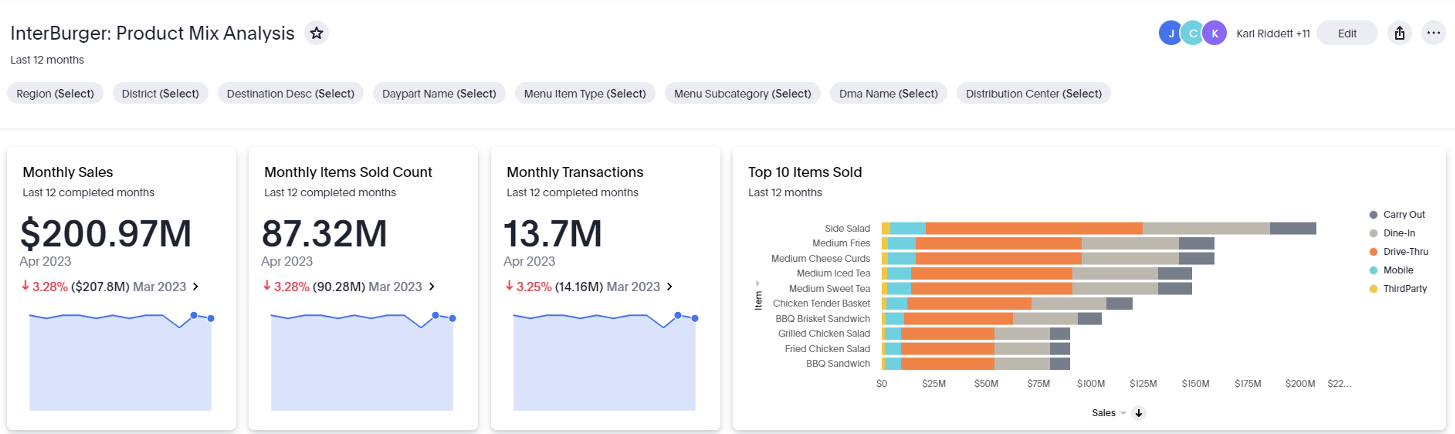Open the Region filter

(55, 93)
